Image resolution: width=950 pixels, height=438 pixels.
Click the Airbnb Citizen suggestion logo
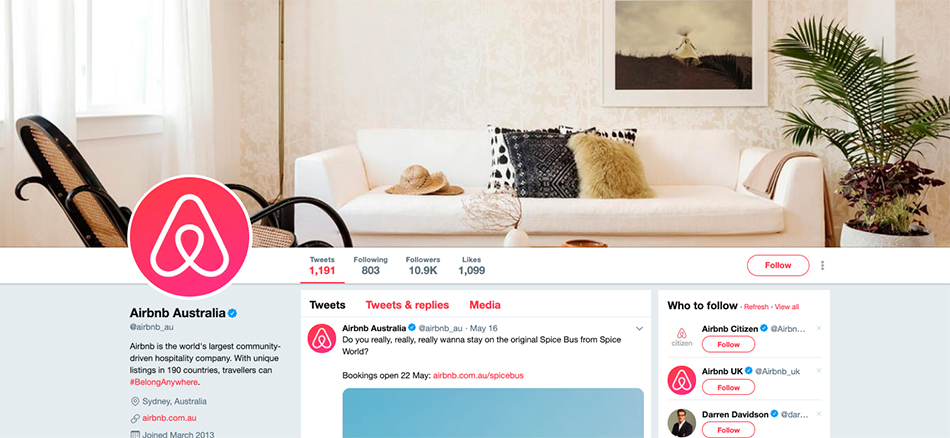tap(682, 337)
